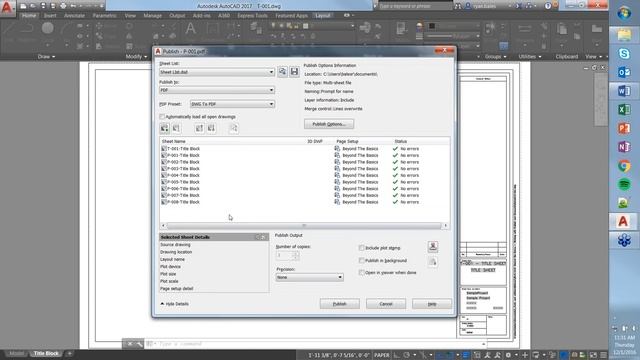Switch to the Title Block layout tab
640x360 pixels.
click(46, 353)
